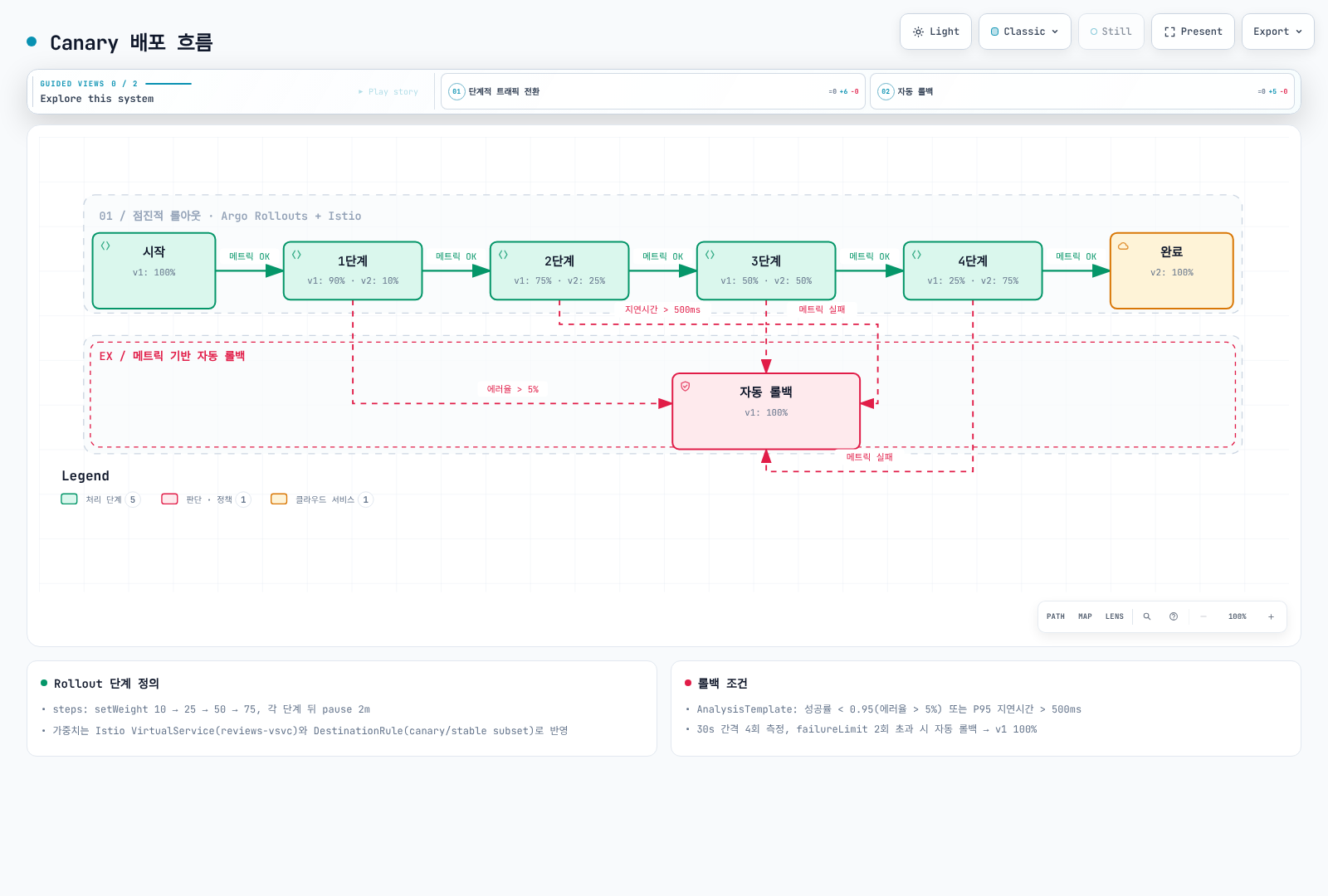Toggle the 처리 단계 legend swatch
Viewport: 1328px width, 896px height.
(69, 499)
